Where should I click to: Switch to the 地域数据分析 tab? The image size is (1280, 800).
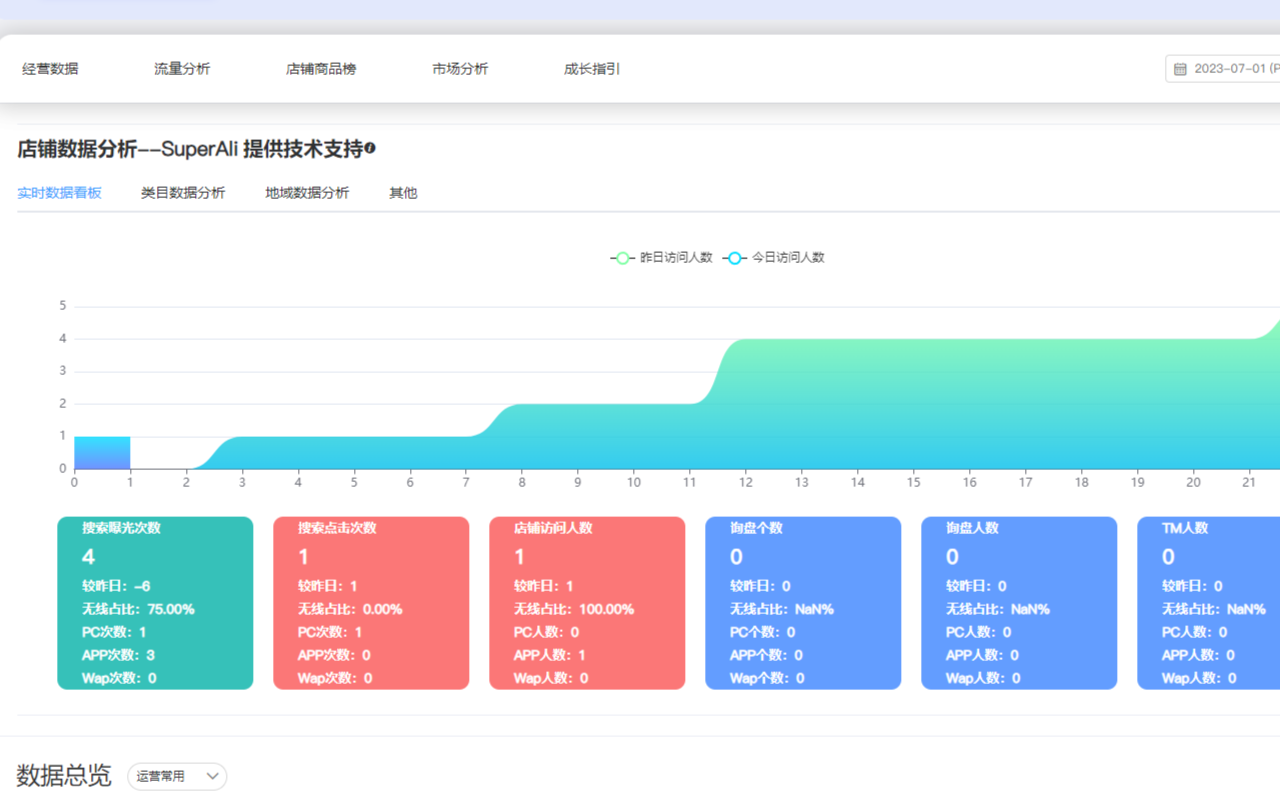(x=306, y=193)
